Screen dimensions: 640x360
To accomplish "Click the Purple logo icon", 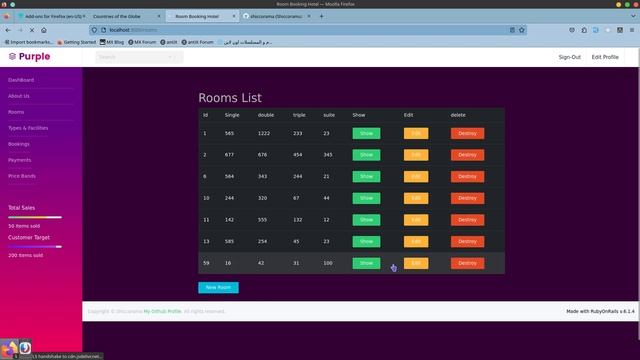I will (12, 56).
